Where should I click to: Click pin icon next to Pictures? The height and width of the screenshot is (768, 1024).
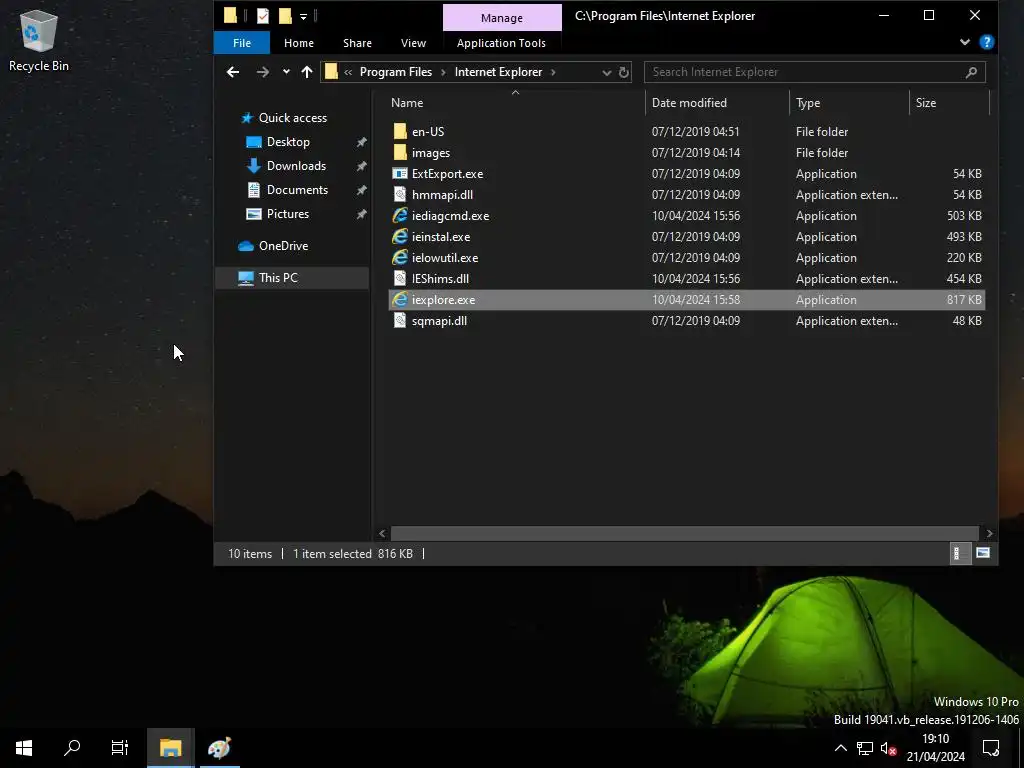point(361,214)
